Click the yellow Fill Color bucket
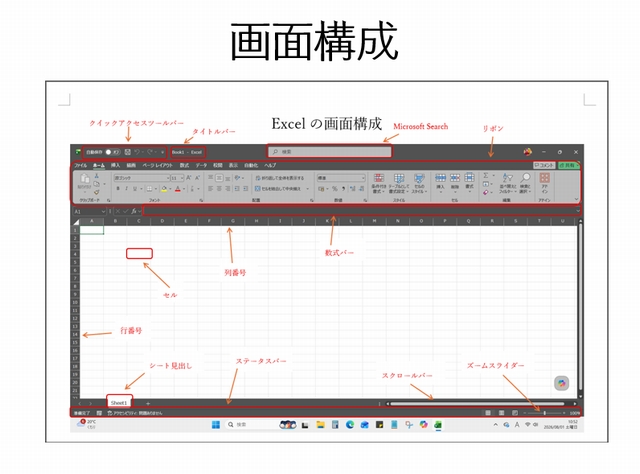Image resolution: width=640 pixels, height=474 pixels. (x=164, y=189)
